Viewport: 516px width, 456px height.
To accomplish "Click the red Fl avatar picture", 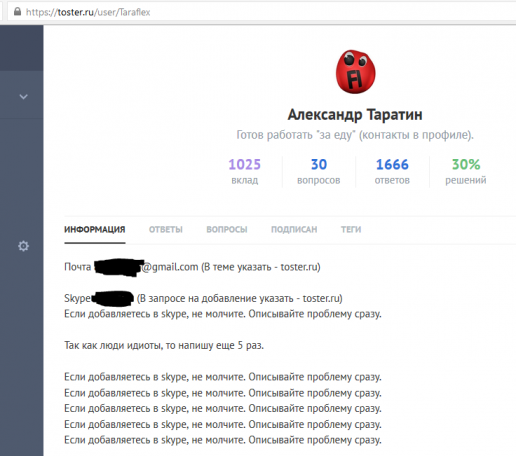I will (355, 72).
